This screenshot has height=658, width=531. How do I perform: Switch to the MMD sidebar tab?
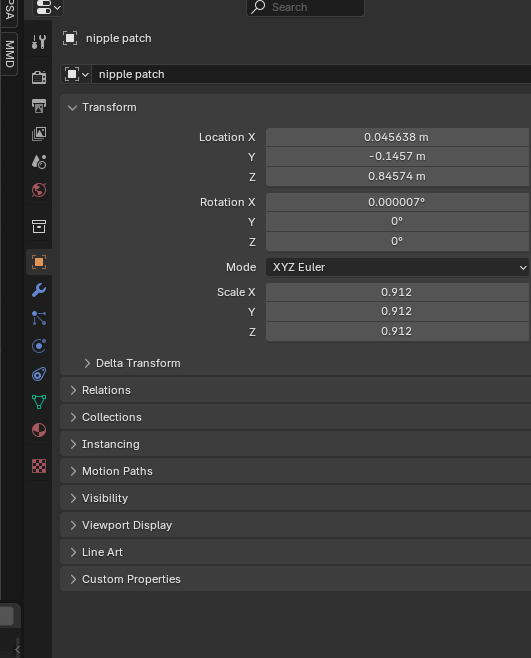[x=9, y=54]
